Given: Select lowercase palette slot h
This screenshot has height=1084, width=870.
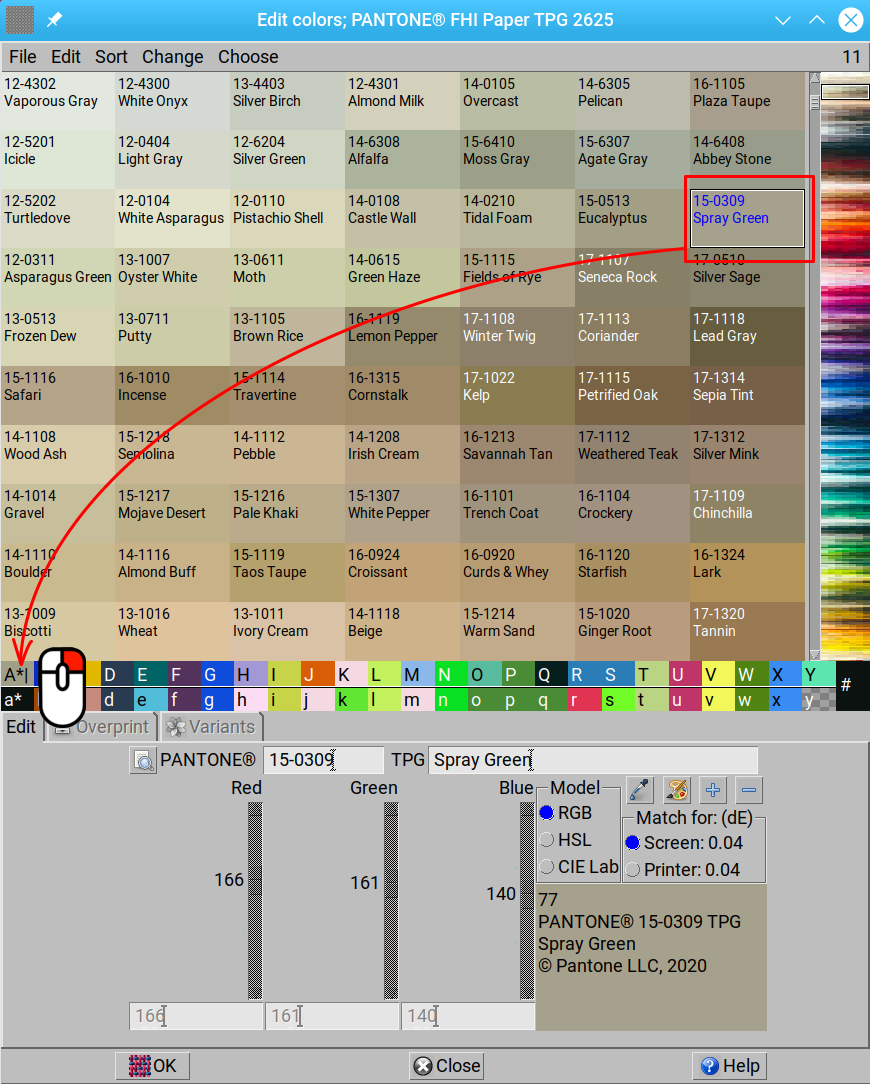Looking at the screenshot, I should click(x=250, y=699).
